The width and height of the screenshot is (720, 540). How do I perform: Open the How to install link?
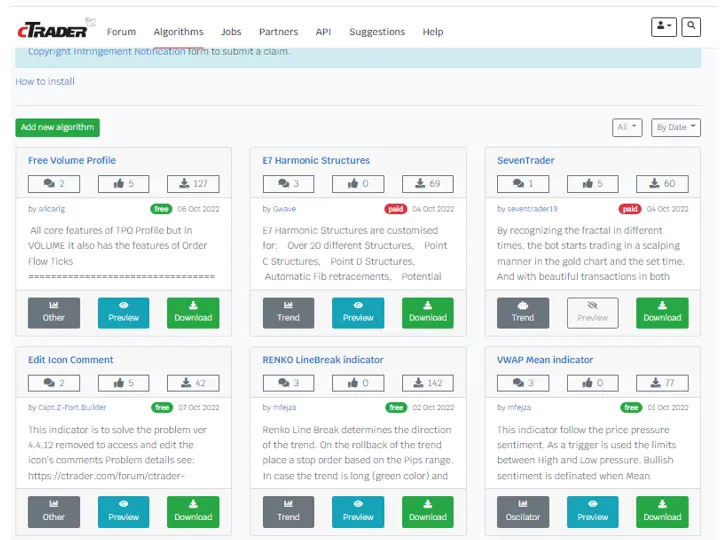pyautogui.click(x=45, y=81)
